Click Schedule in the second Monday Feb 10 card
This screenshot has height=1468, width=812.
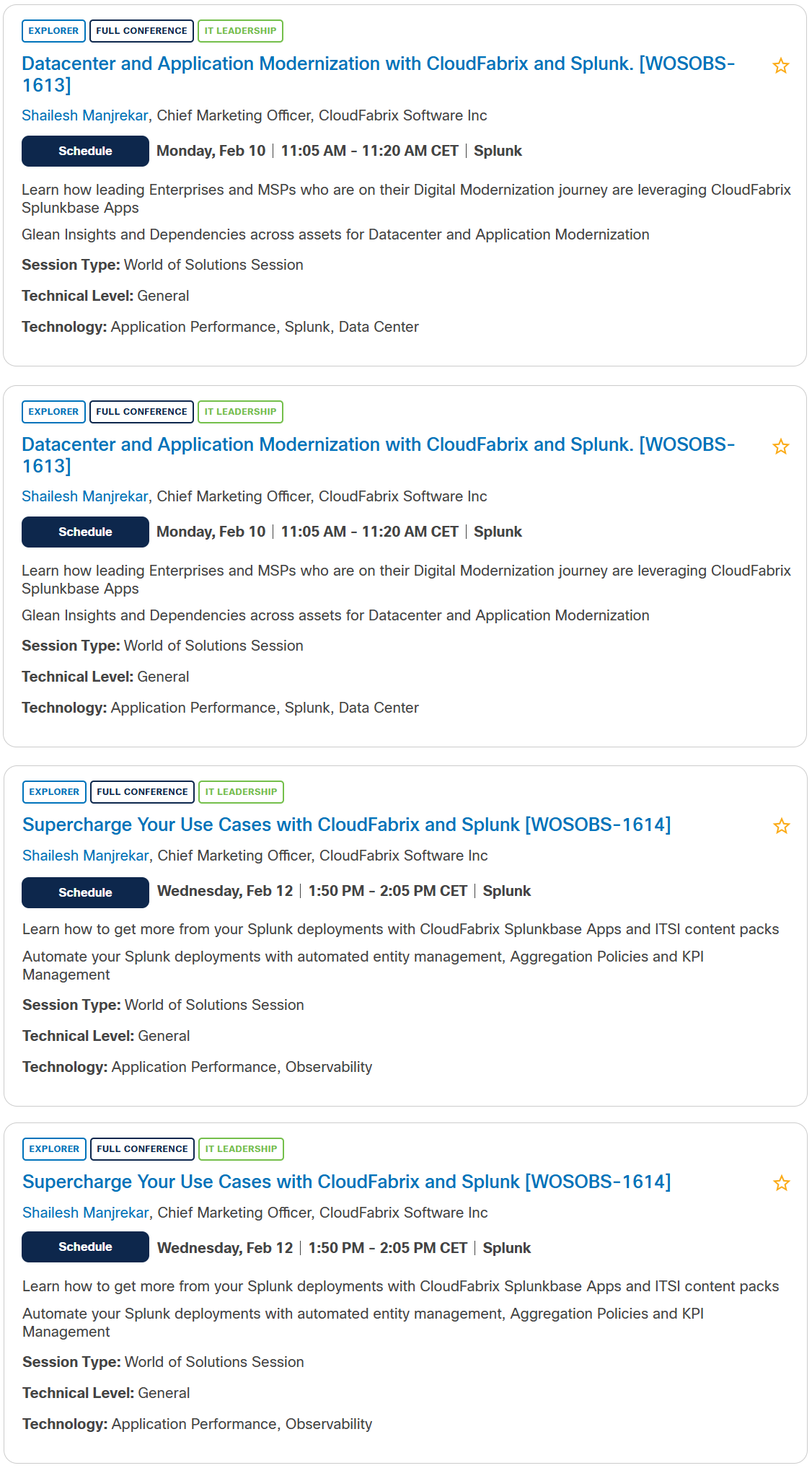85,532
